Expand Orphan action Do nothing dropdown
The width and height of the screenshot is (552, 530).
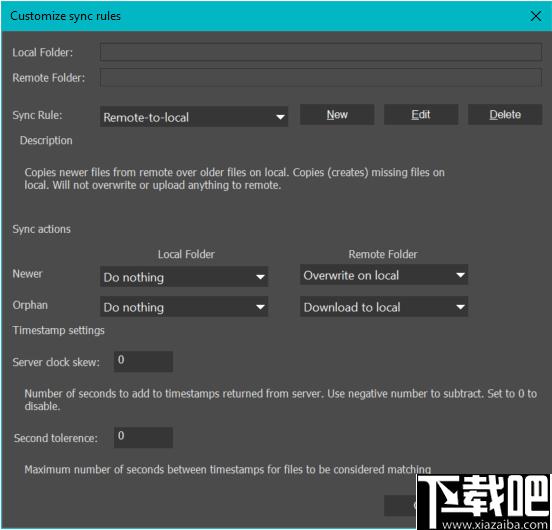click(x=184, y=307)
